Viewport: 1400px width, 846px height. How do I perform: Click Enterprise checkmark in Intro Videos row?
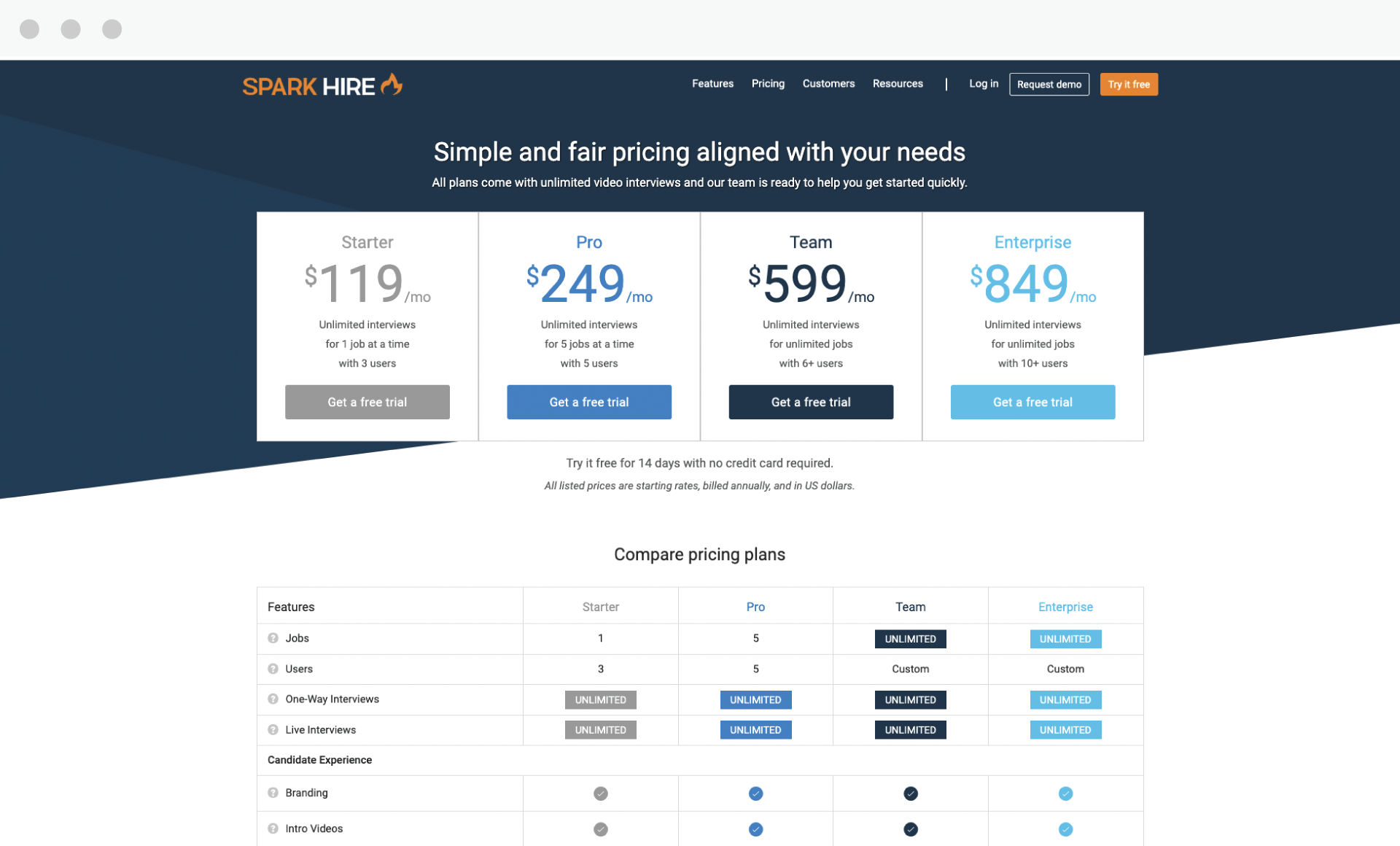click(x=1065, y=829)
